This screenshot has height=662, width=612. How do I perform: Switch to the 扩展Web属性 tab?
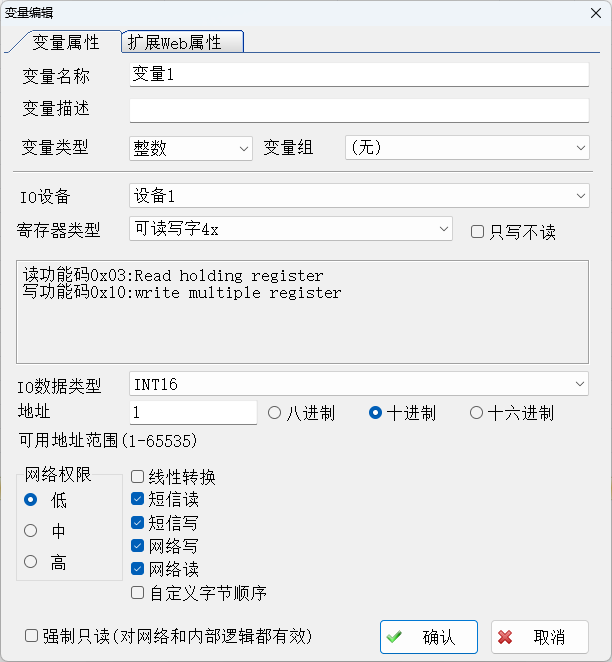click(x=182, y=42)
